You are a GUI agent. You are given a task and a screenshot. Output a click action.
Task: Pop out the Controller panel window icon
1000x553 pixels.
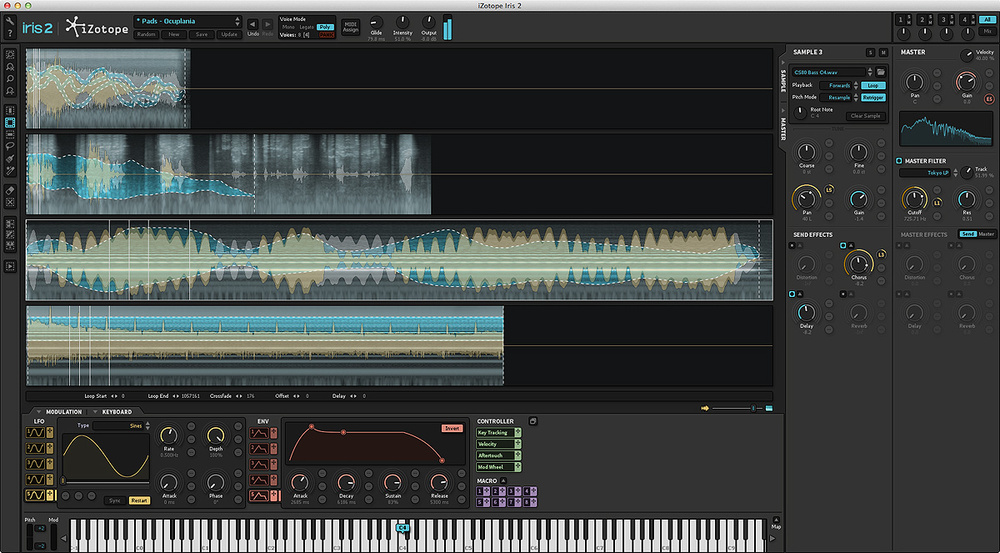point(533,421)
